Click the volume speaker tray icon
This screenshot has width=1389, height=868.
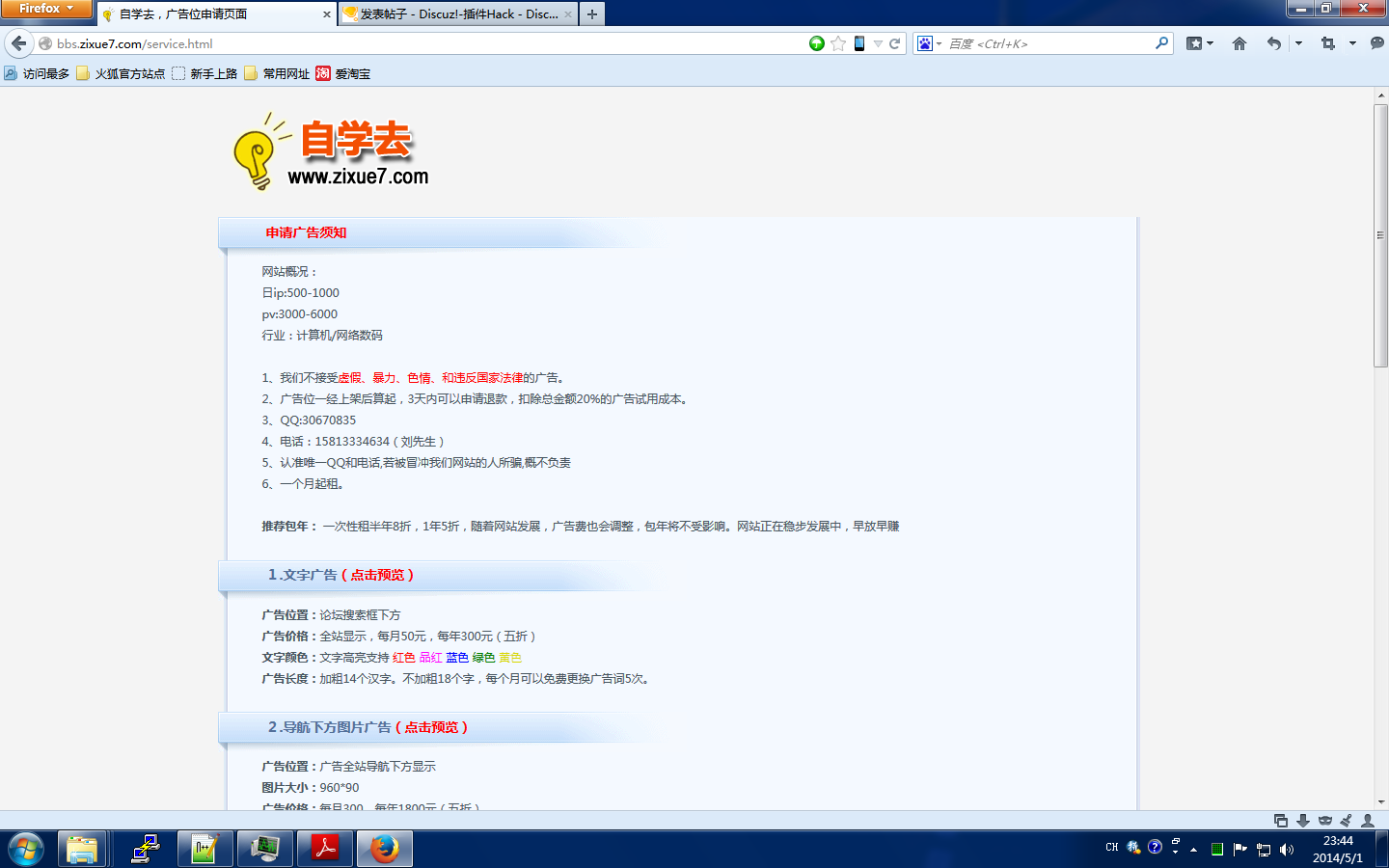pos(1287,850)
